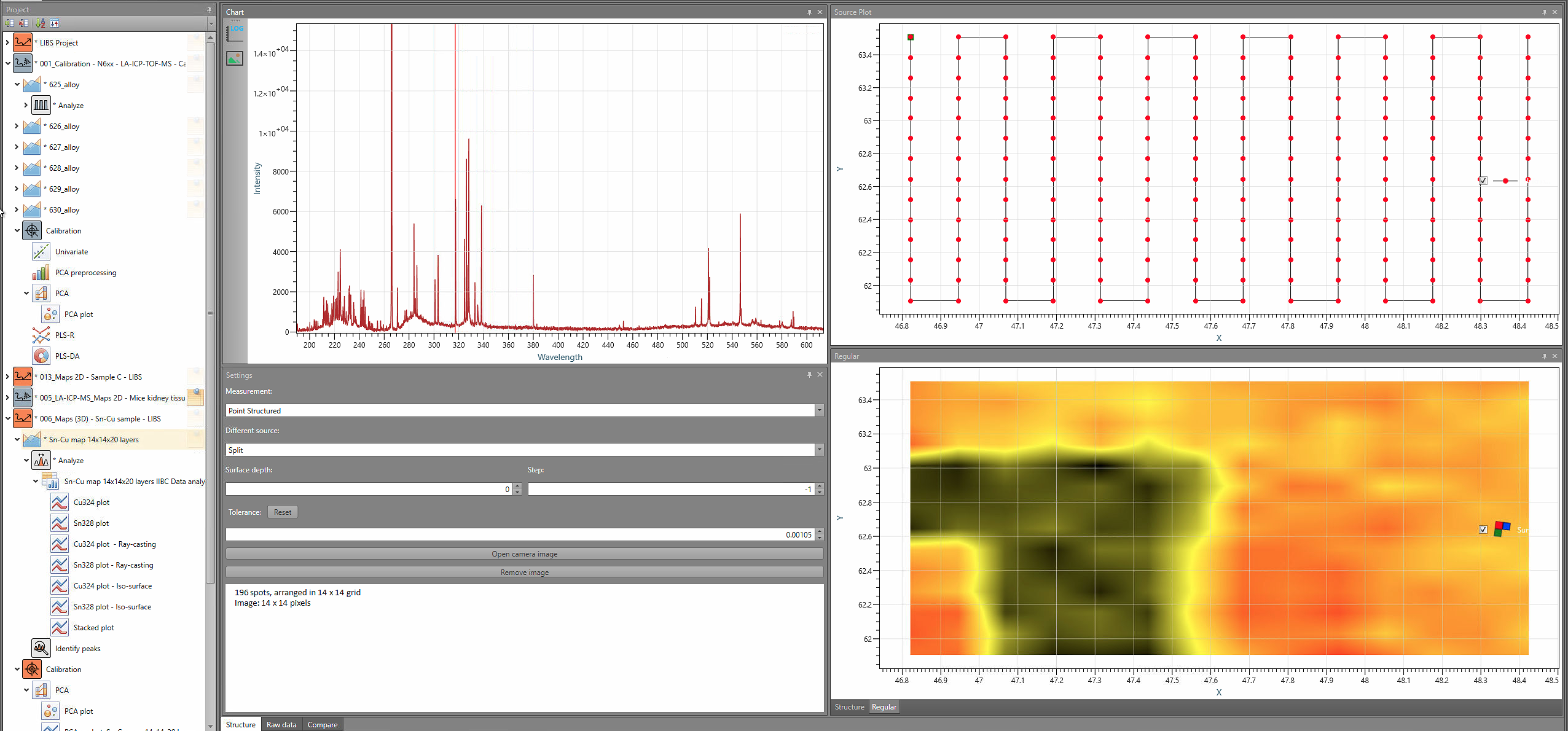Click the Reset tolerance button

[x=283, y=512]
